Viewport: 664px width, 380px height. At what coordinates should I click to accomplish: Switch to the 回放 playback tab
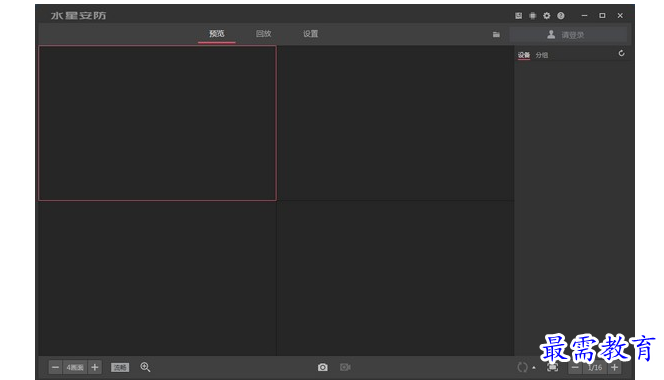[263, 33]
